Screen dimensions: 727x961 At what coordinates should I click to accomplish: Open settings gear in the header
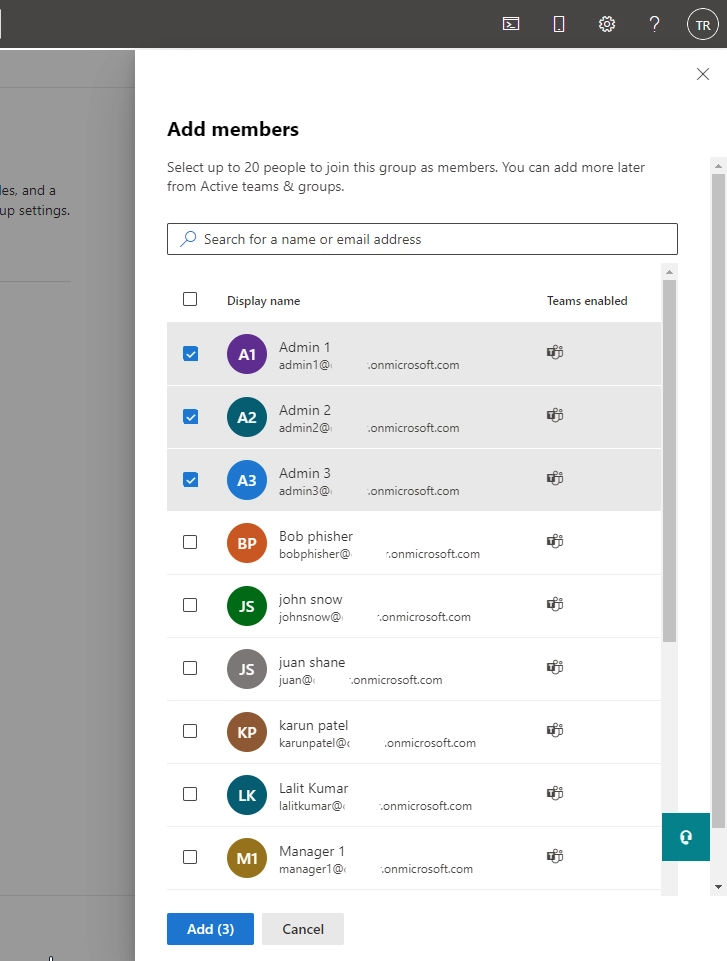coord(607,24)
